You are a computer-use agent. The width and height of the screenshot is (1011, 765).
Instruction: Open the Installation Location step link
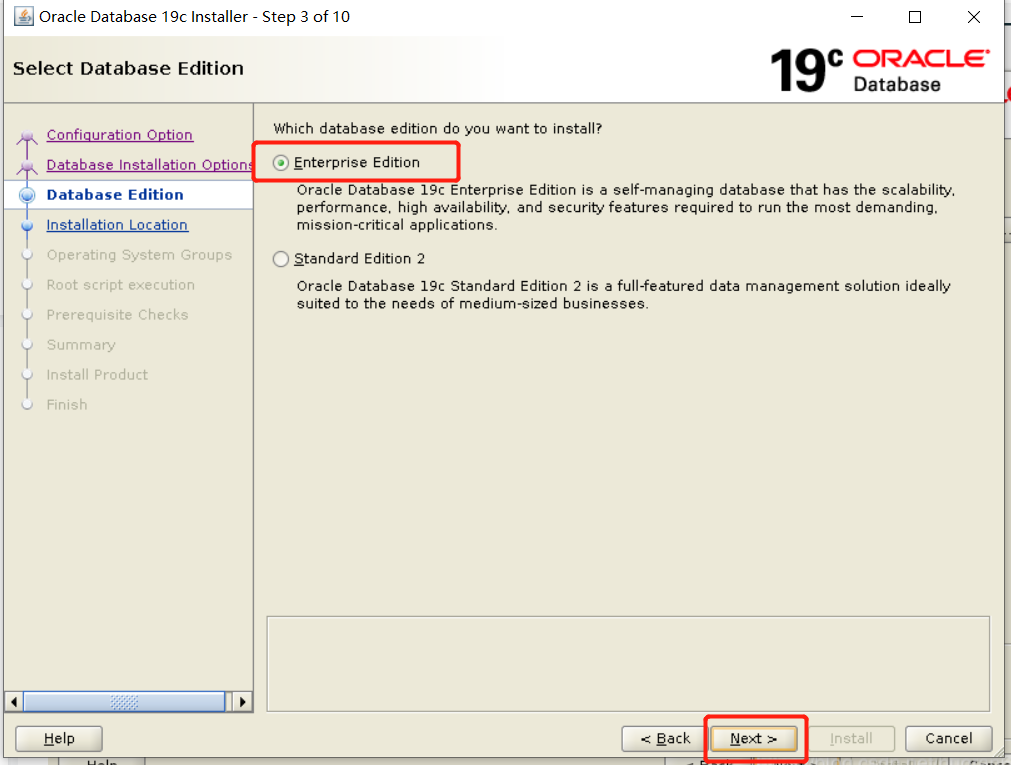pos(117,224)
